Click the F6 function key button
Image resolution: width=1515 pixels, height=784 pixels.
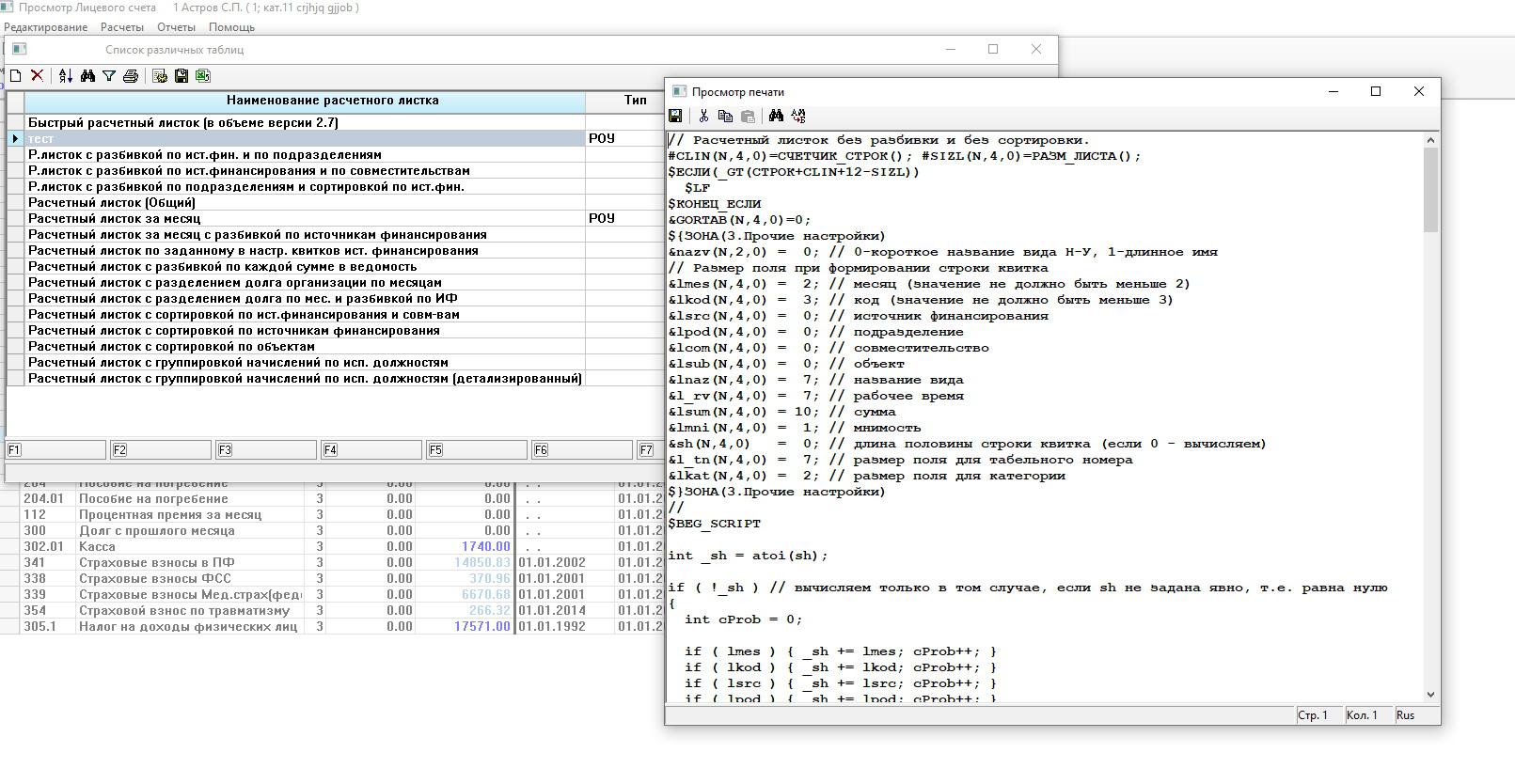tap(582, 450)
